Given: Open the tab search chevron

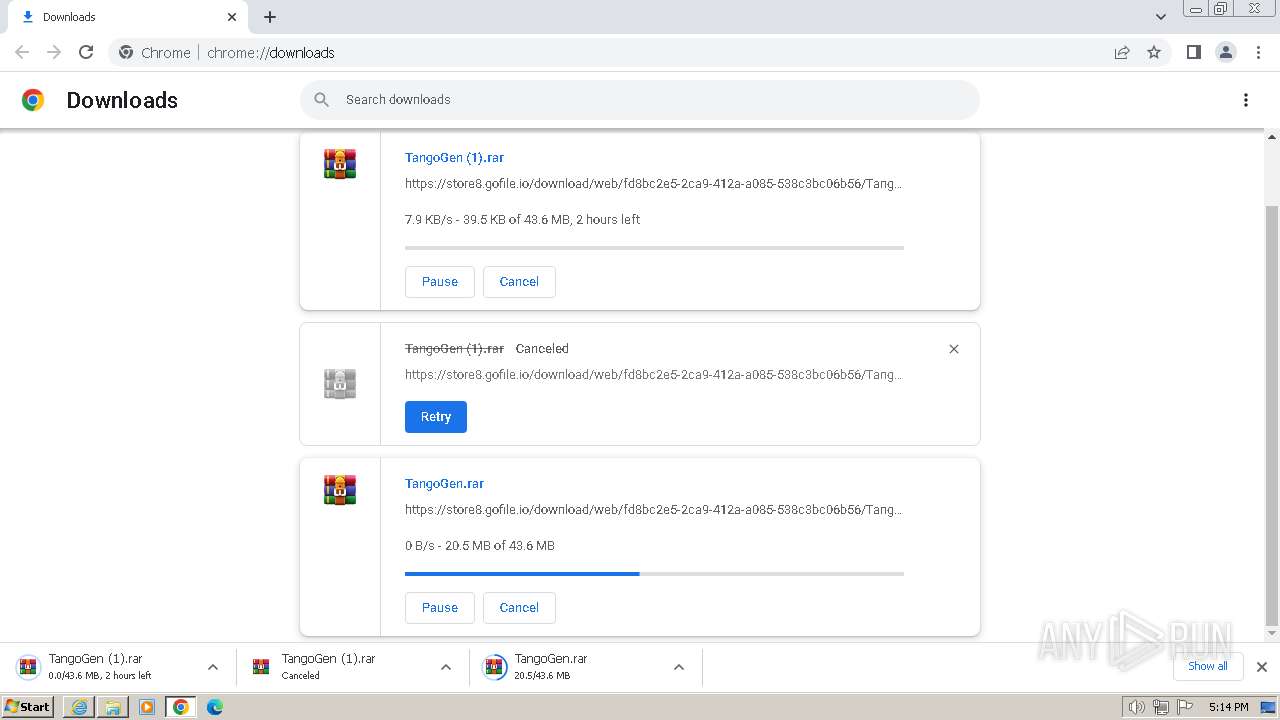Looking at the screenshot, I should 1160,17.
